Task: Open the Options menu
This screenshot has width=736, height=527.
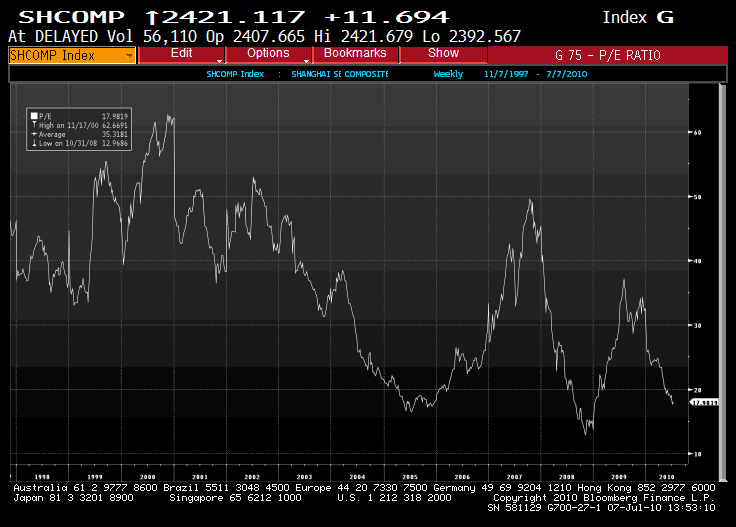Action: pos(268,53)
